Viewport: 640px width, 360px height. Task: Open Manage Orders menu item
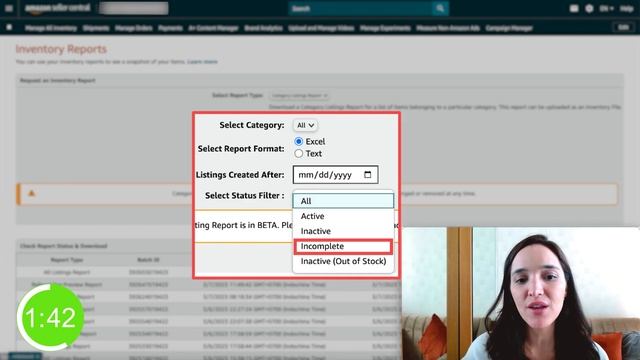pyautogui.click(x=133, y=28)
